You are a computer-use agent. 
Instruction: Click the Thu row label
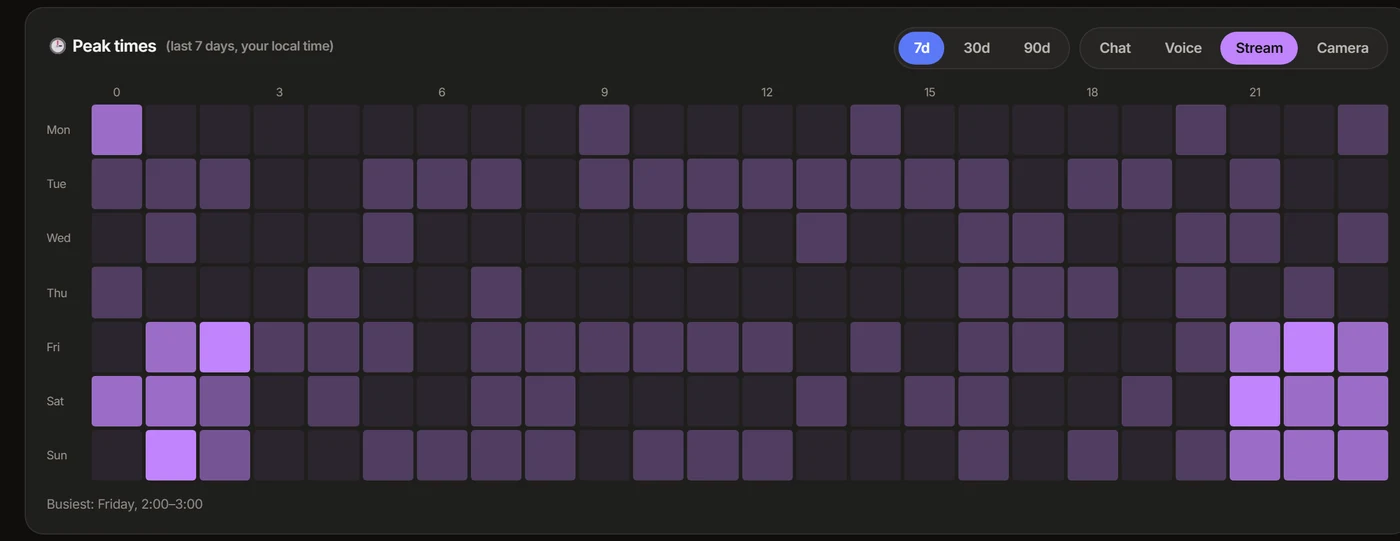coord(57,293)
